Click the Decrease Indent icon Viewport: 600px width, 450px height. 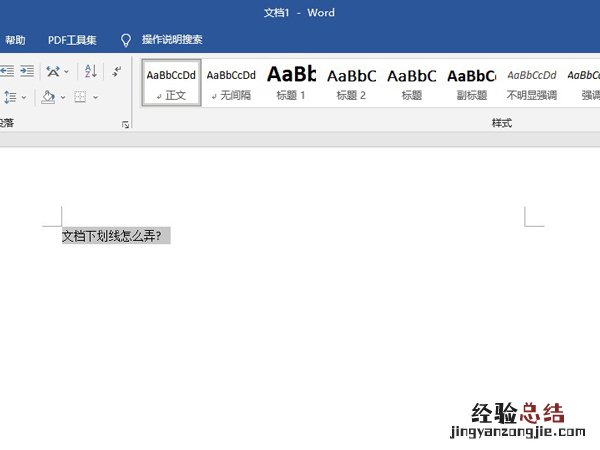7,71
